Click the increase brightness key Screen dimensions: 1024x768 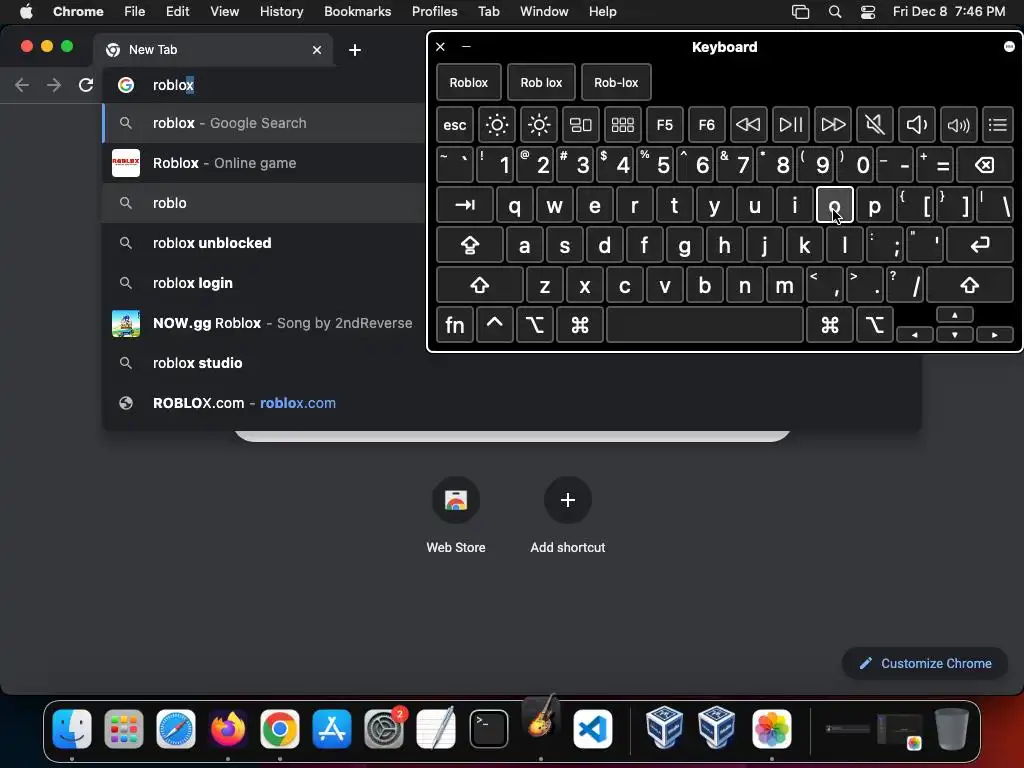point(539,125)
